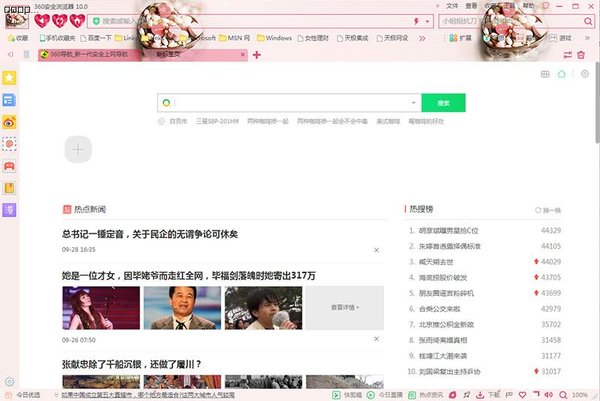Screen dimensions: 600x401
Task: Open the 收藏 favorites button in bookmarks bar
Action: point(18,38)
